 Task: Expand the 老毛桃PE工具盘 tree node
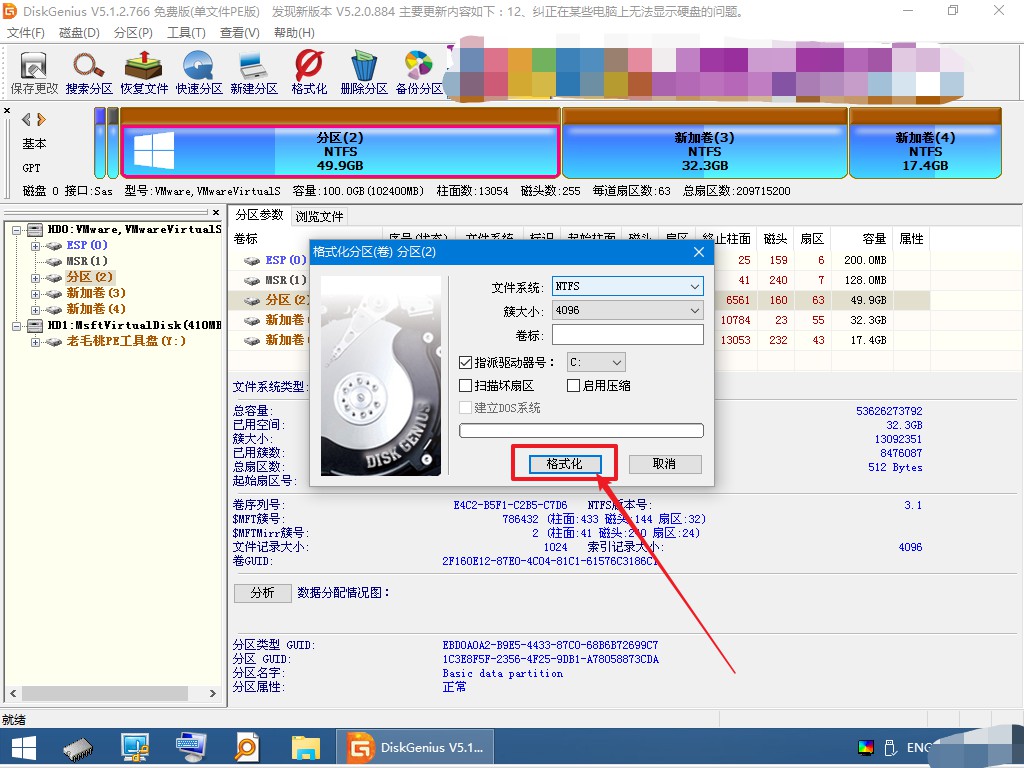(36, 342)
